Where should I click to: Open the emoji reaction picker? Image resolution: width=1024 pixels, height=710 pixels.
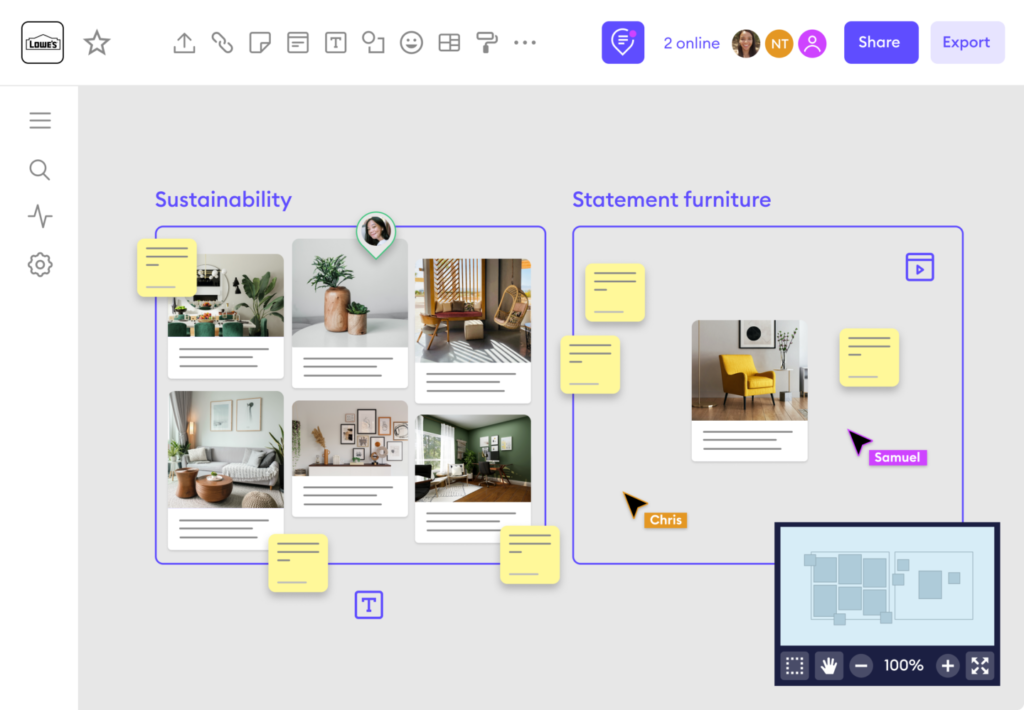tap(411, 43)
